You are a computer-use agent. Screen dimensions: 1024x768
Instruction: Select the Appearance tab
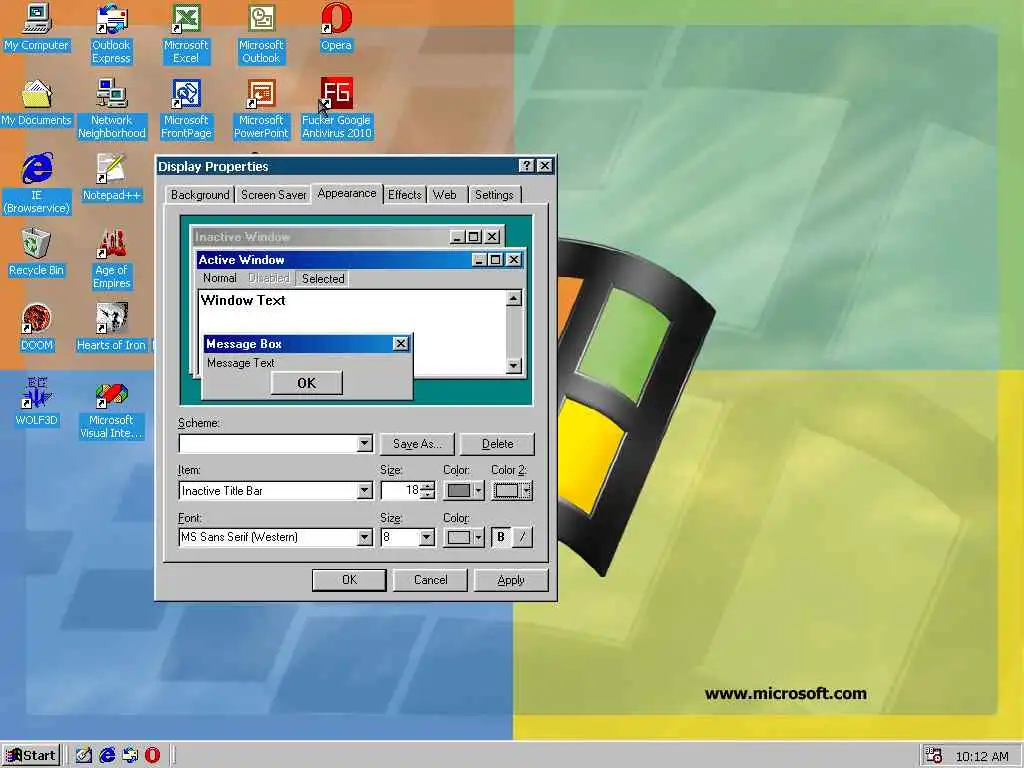(347, 193)
